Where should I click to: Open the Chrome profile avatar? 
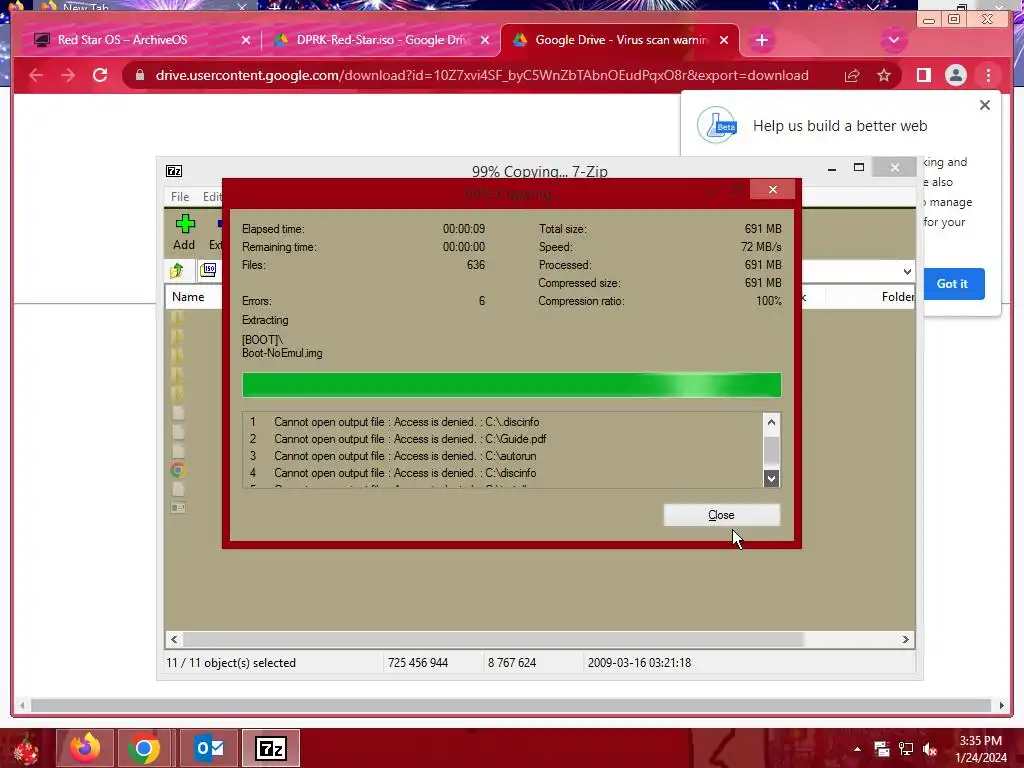point(955,76)
